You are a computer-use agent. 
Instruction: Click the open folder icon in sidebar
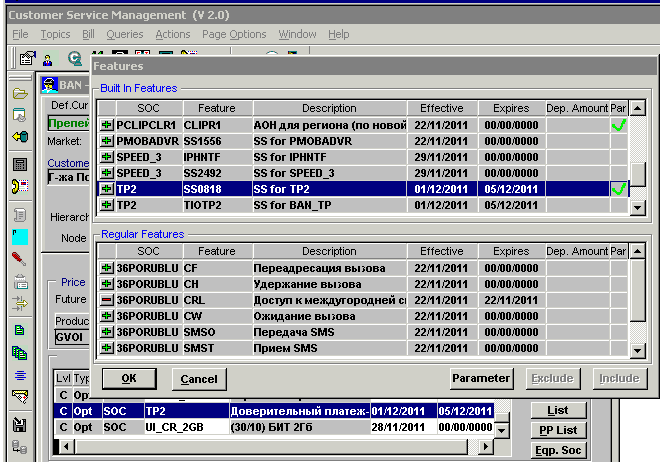pos(20,93)
